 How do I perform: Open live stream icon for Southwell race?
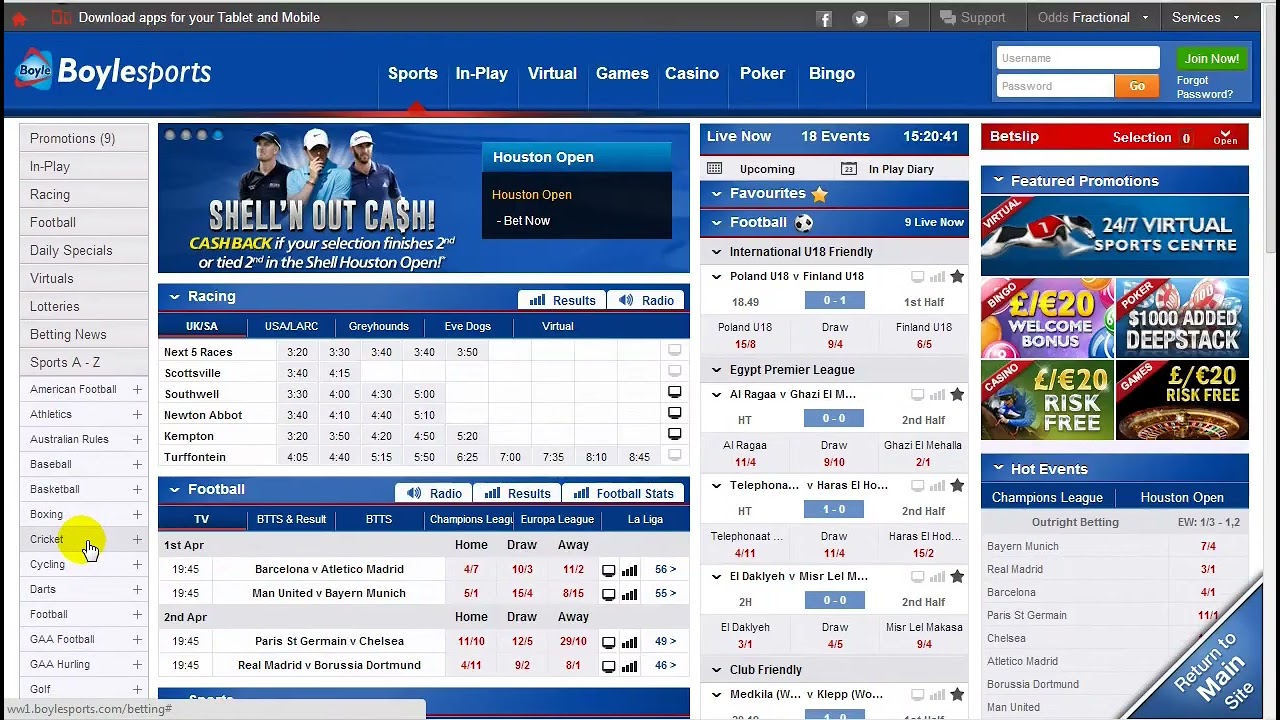coord(675,393)
